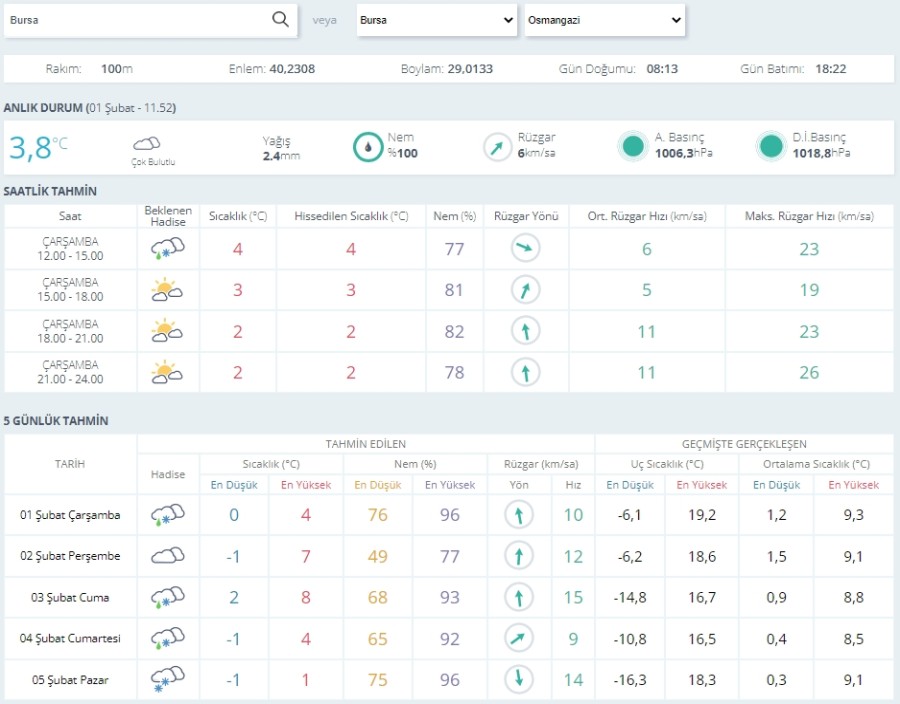Click the green A. Basınç pressure indicator
The height and width of the screenshot is (704, 900).
632,146
